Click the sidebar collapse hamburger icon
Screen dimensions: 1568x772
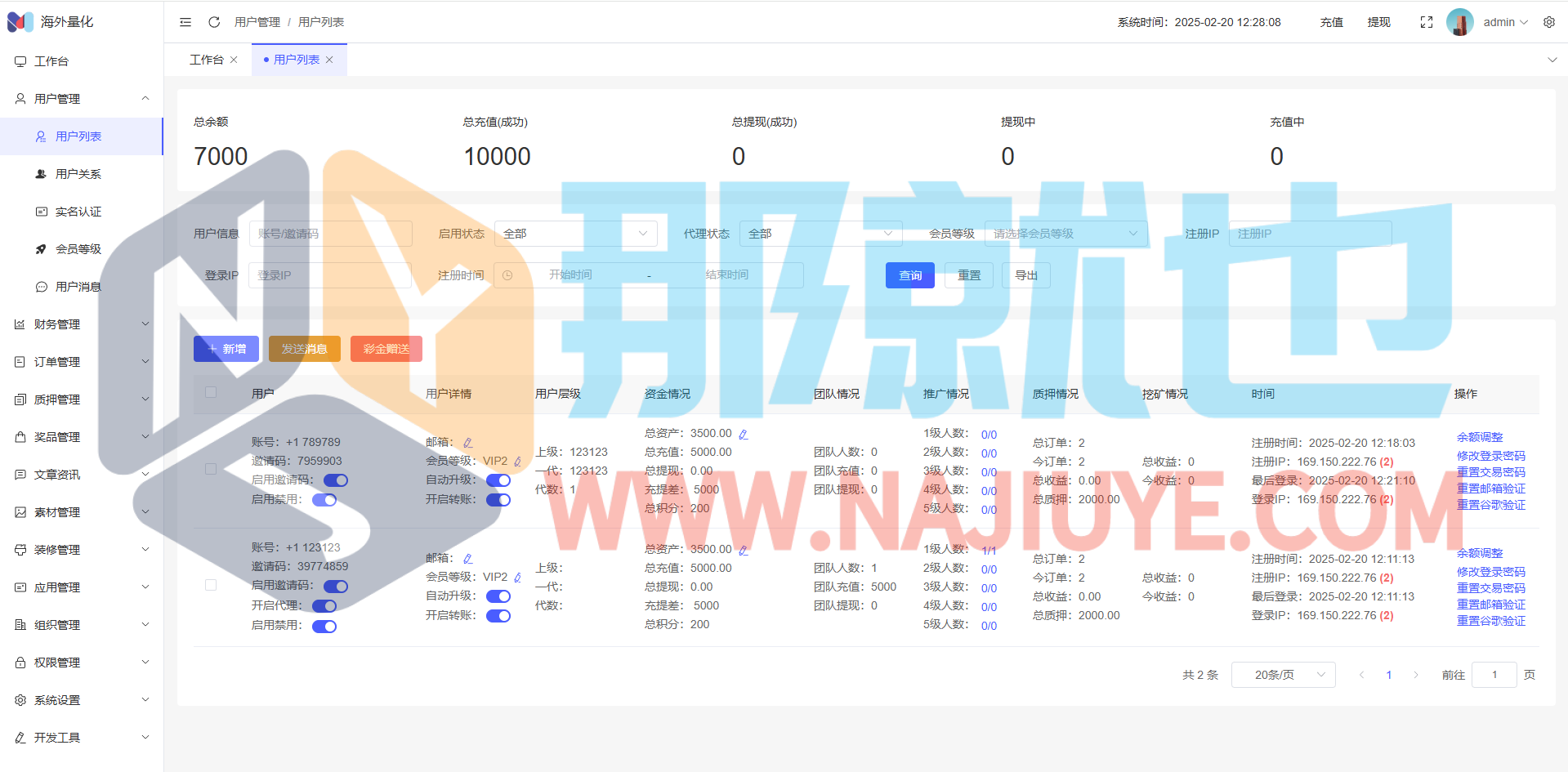click(x=185, y=22)
